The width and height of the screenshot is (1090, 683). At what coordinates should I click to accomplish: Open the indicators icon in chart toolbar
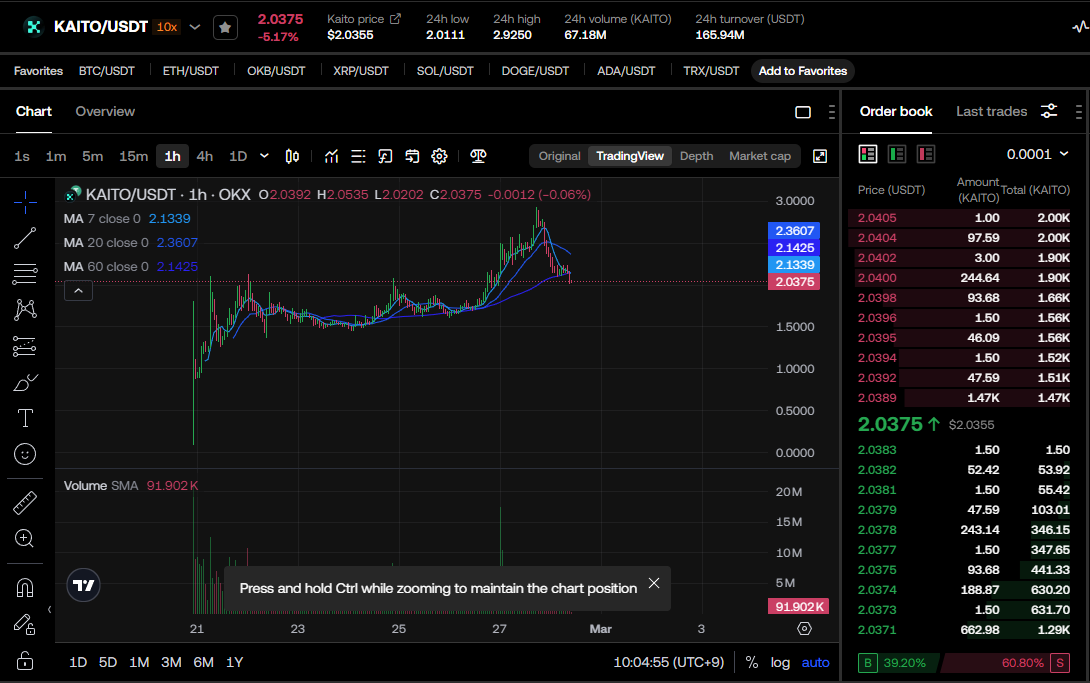pyautogui.click(x=332, y=156)
